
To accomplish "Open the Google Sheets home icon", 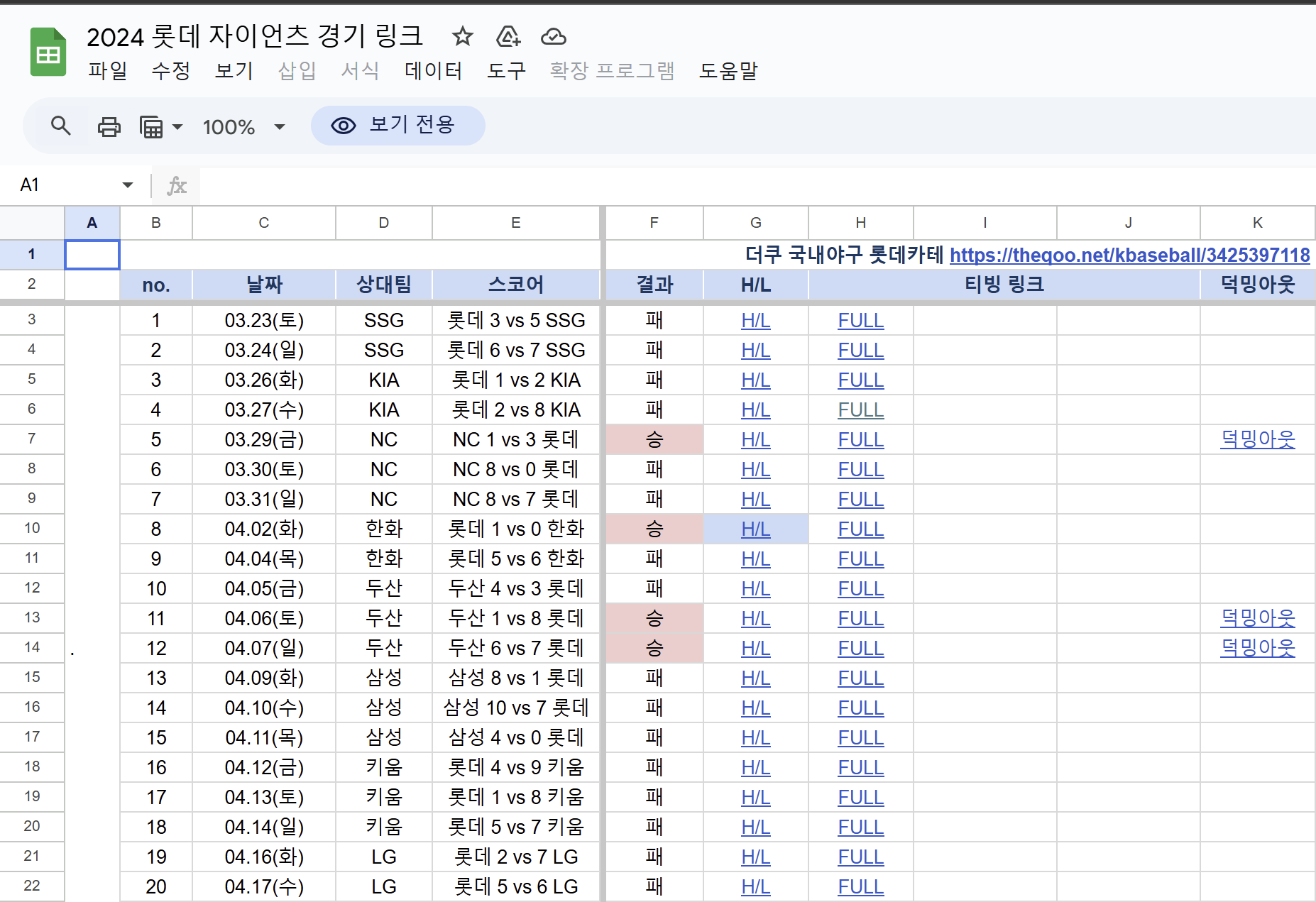I will 48,52.
